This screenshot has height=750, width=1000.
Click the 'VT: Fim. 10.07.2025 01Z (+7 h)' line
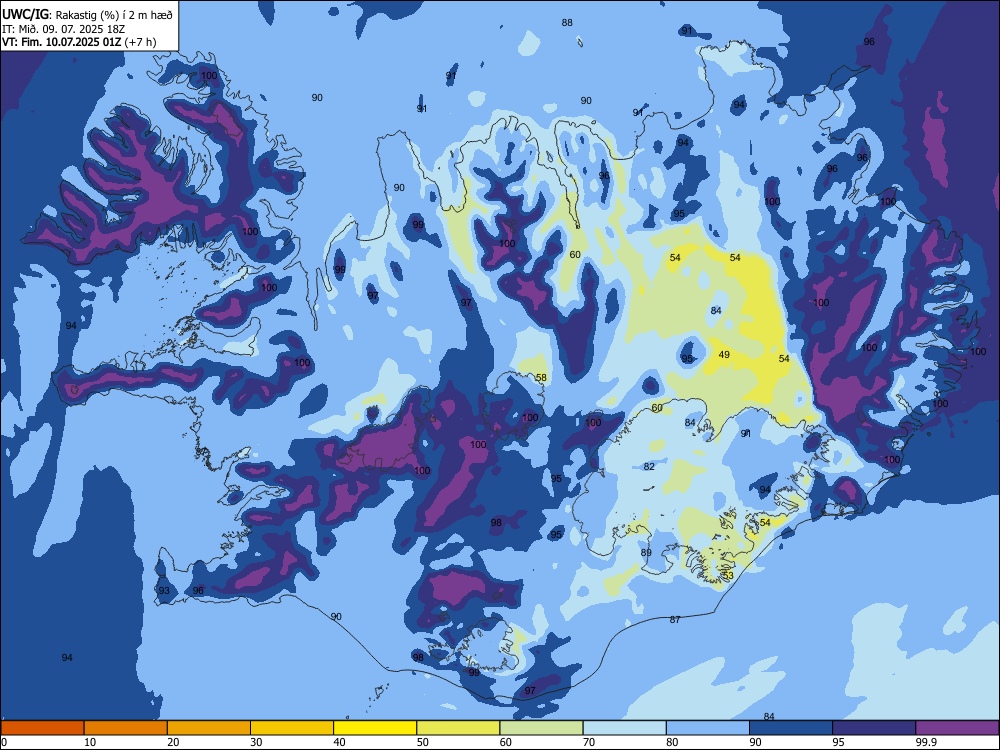pos(78,42)
